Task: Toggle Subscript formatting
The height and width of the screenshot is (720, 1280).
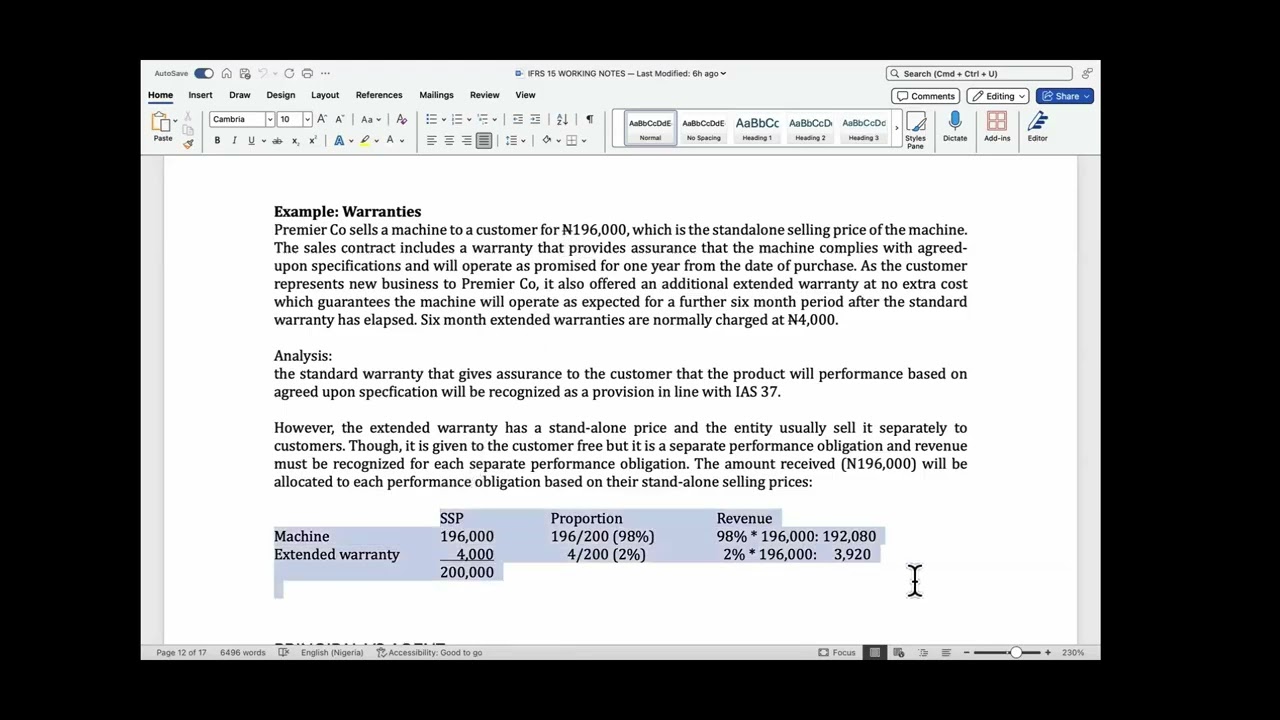Action: click(x=295, y=141)
